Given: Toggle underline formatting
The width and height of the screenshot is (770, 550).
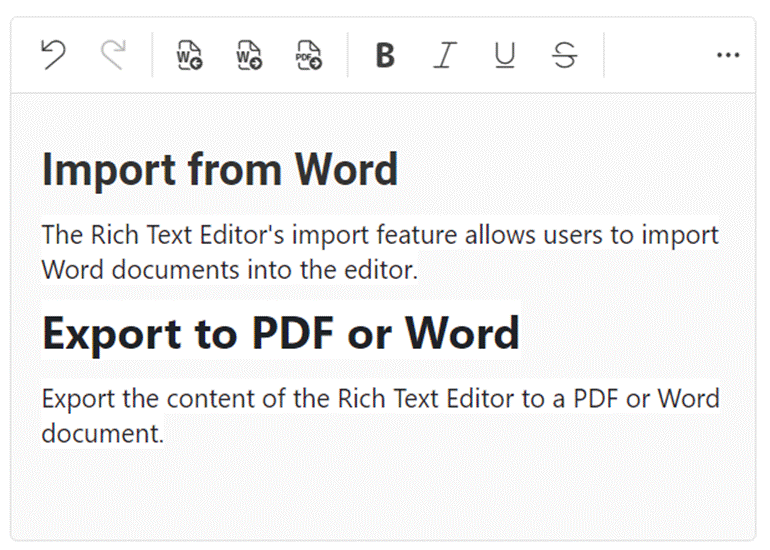Looking at the screenshot, I should click(x=505, y=55).
